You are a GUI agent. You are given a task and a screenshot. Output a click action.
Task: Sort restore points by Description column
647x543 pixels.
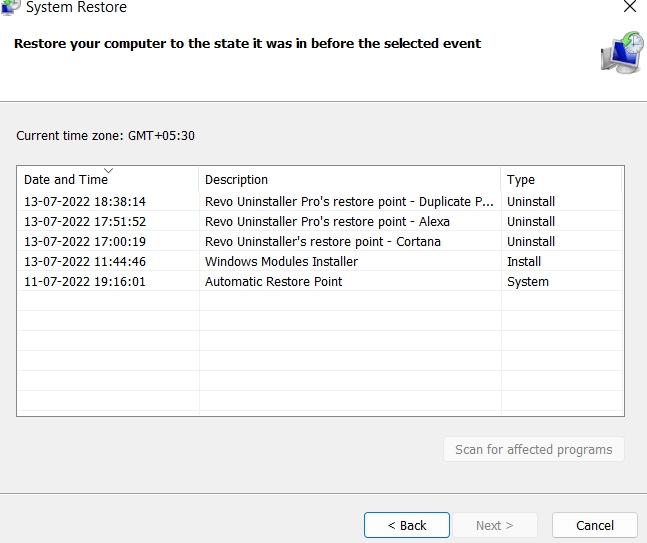(x=236, y=180)
